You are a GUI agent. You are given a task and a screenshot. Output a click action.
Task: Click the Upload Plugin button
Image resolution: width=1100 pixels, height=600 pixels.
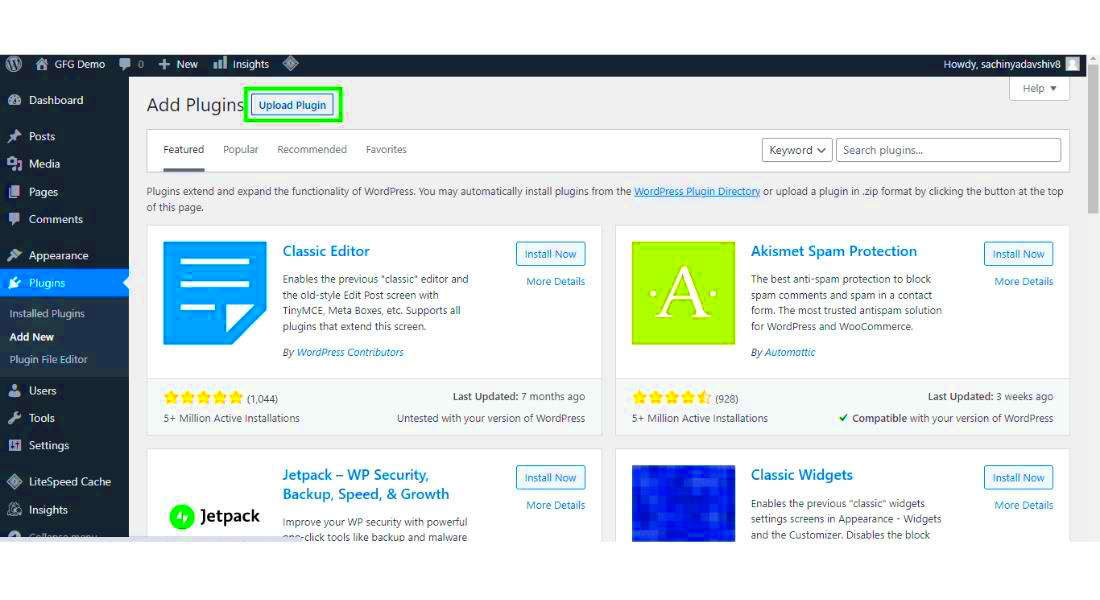[x=293, y=105]
